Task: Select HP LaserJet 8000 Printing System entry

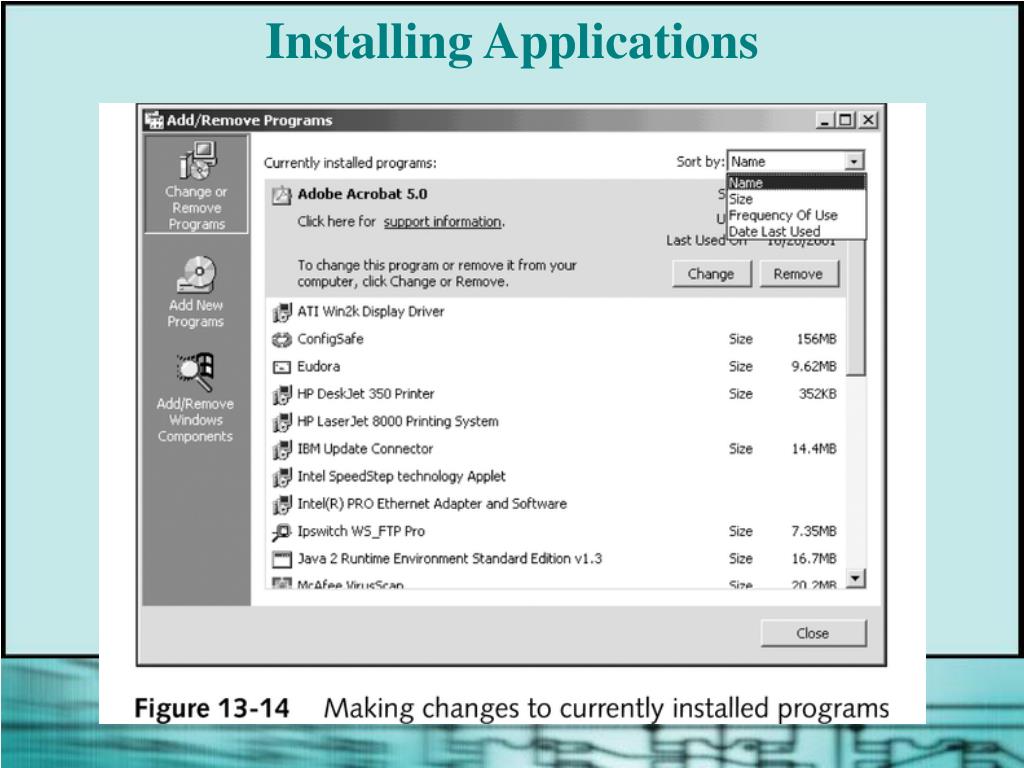Action: pyautogui.click(x=556, y=422)
